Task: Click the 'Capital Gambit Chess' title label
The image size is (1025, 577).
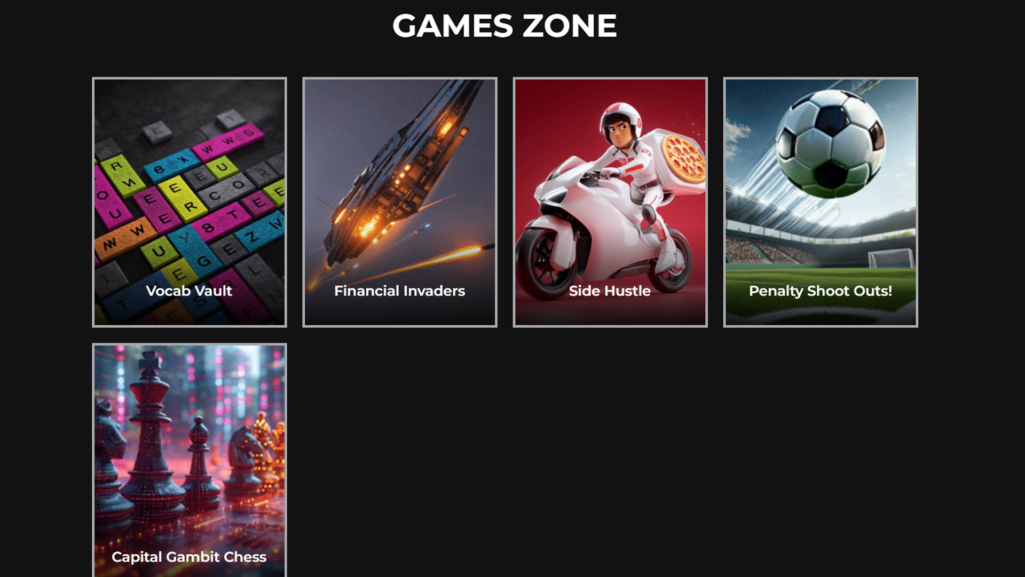Action: pyautogui.click(x=189, y=557)
